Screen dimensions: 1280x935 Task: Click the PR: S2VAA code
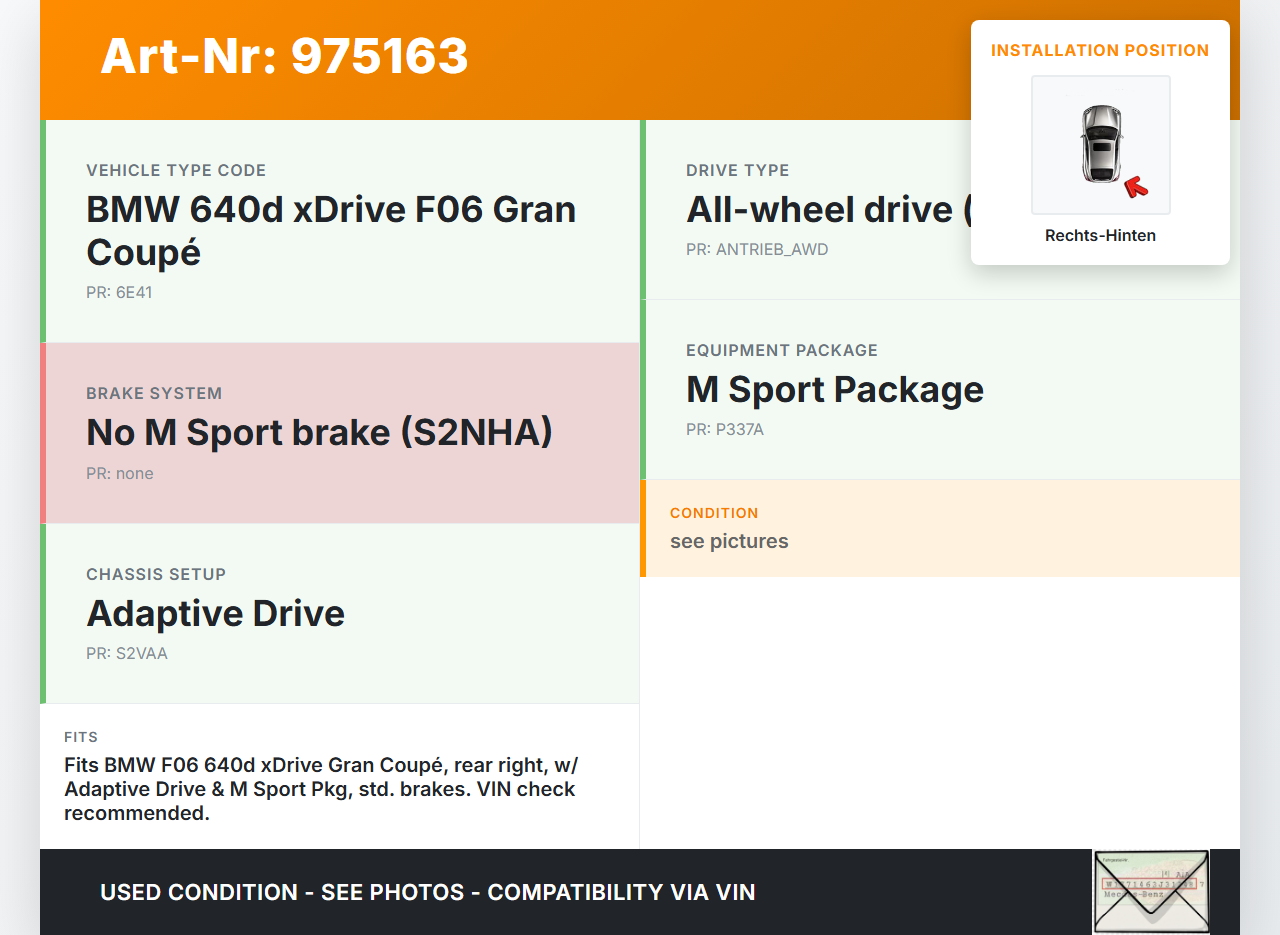point(127,654)
